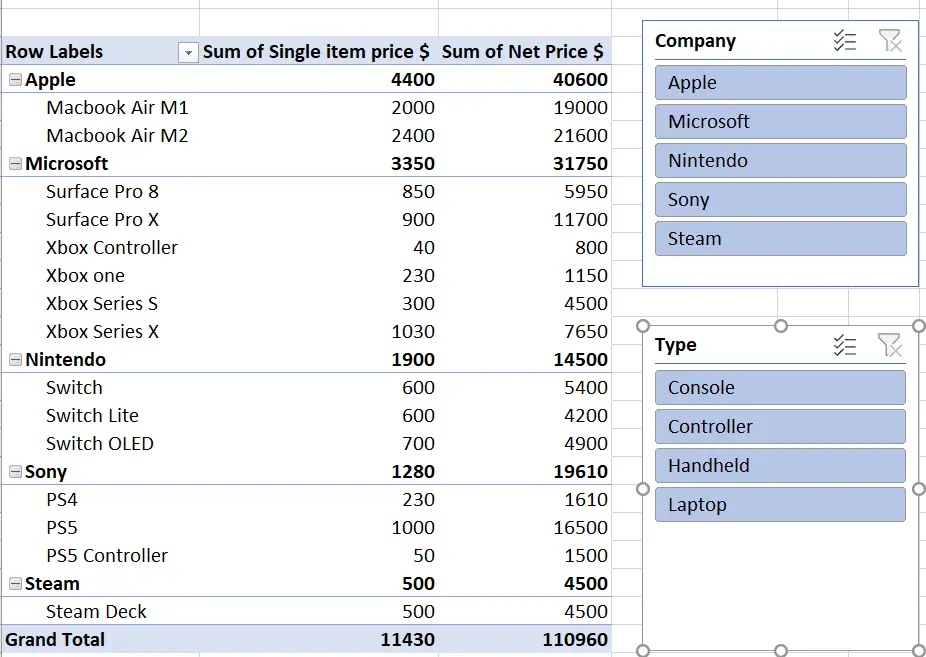Open the Row Labels filter dropdown

point(188,53)
